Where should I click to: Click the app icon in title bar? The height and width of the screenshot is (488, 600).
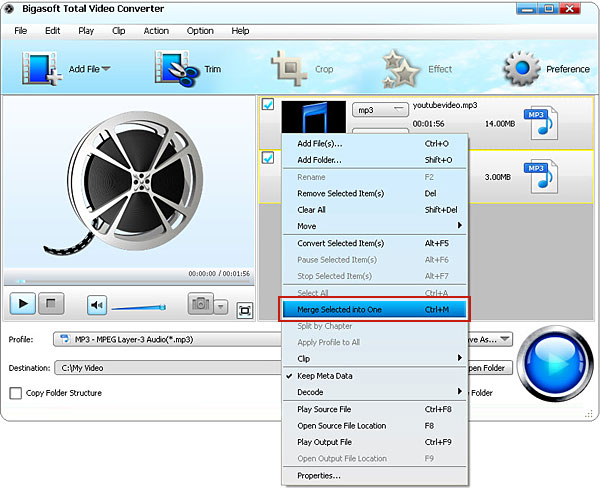point(10,9)
